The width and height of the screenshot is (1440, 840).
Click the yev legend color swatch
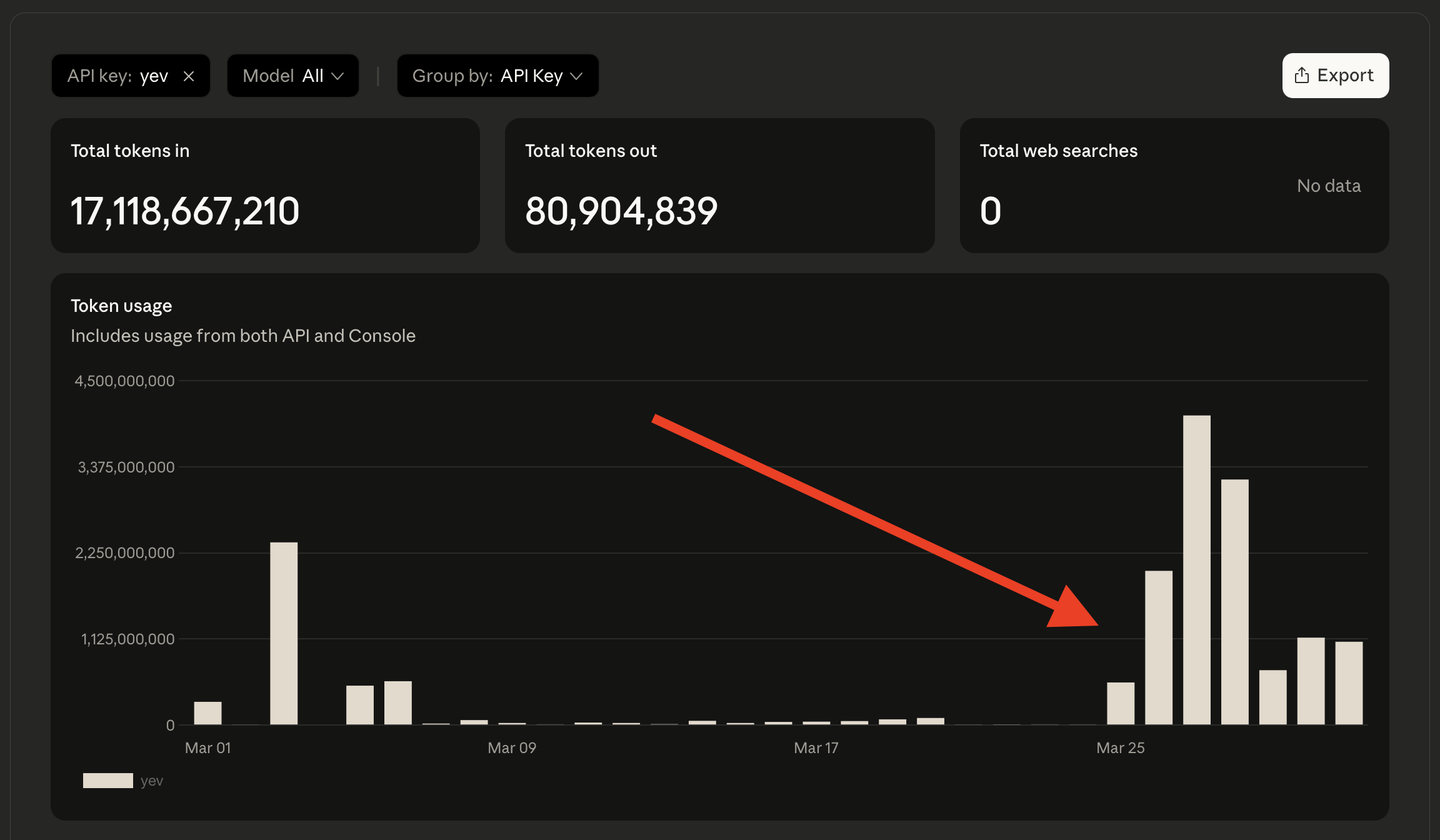click(107, 781)
